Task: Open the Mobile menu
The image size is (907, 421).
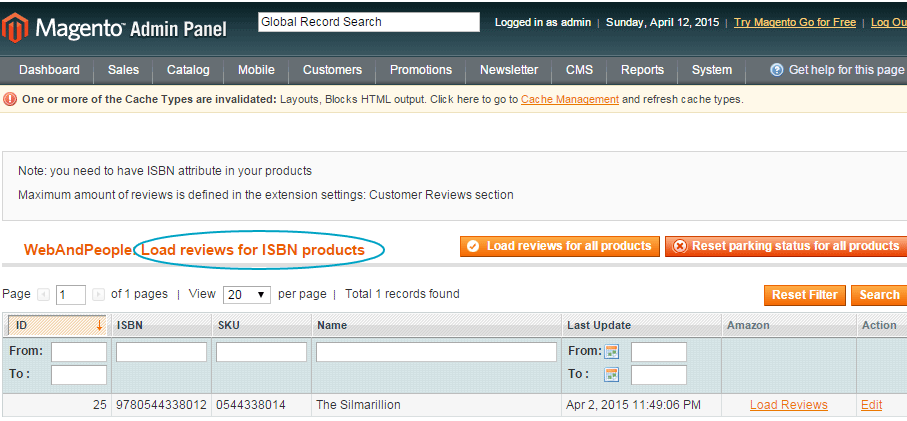Action: [256, 70]
